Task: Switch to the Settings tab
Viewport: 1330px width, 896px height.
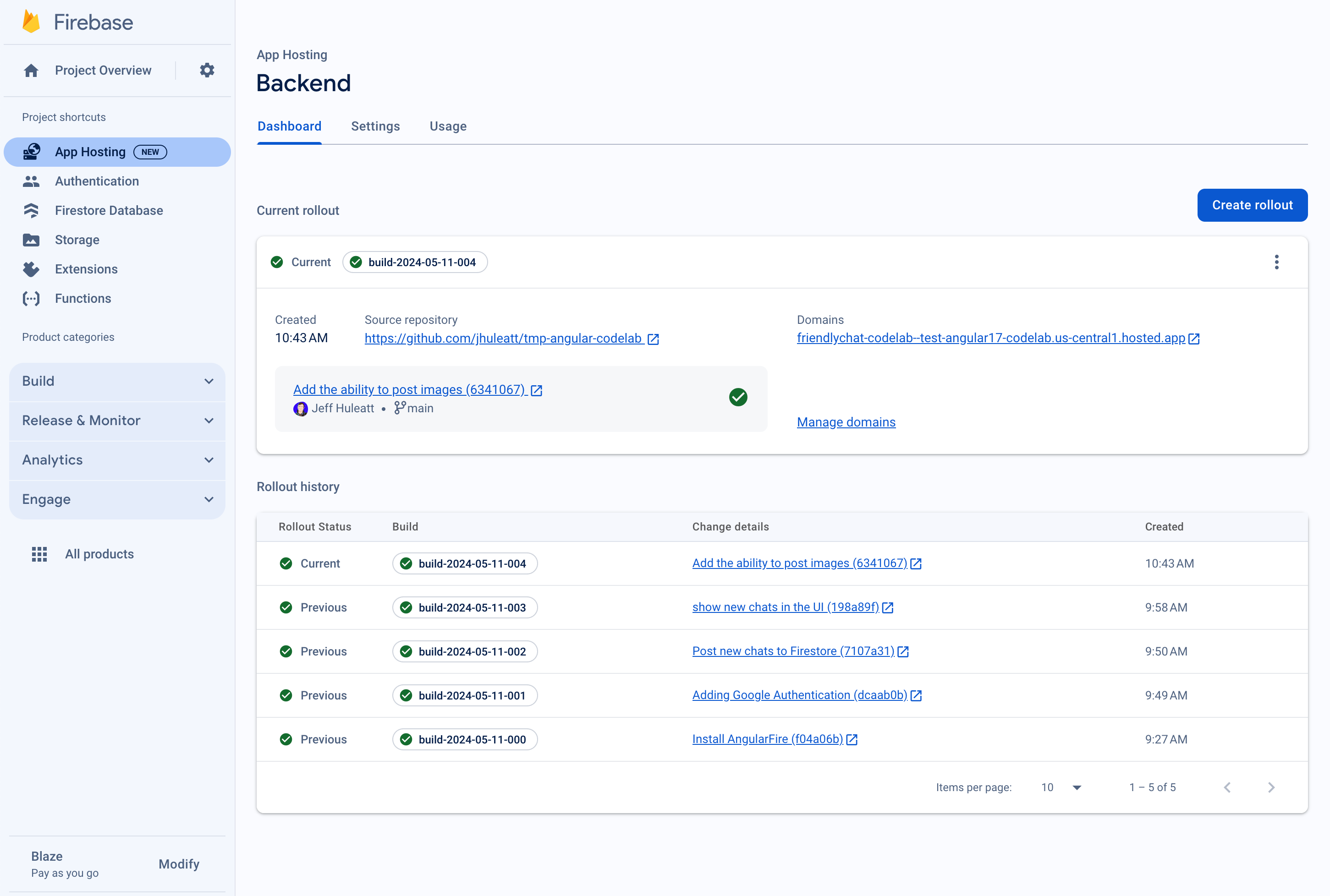Action: [375, 126]
